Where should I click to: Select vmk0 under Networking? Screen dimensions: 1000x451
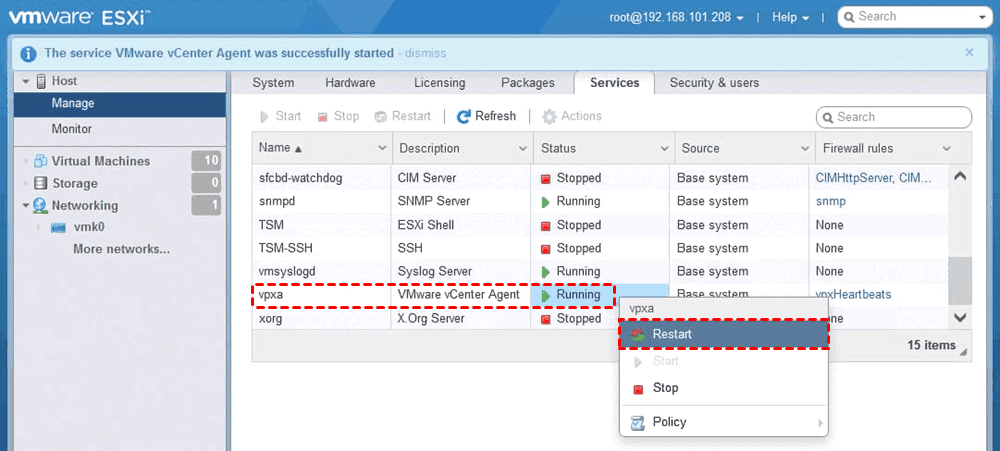pos(87,228)
